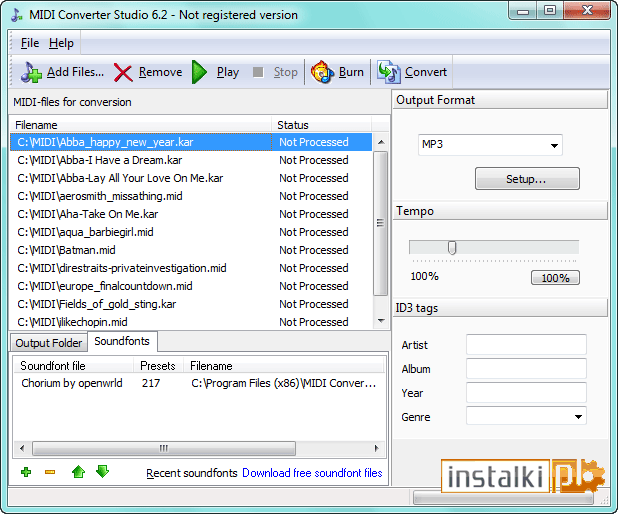
Task: Click the app music note title icon
Action: [x=17, y=15]
